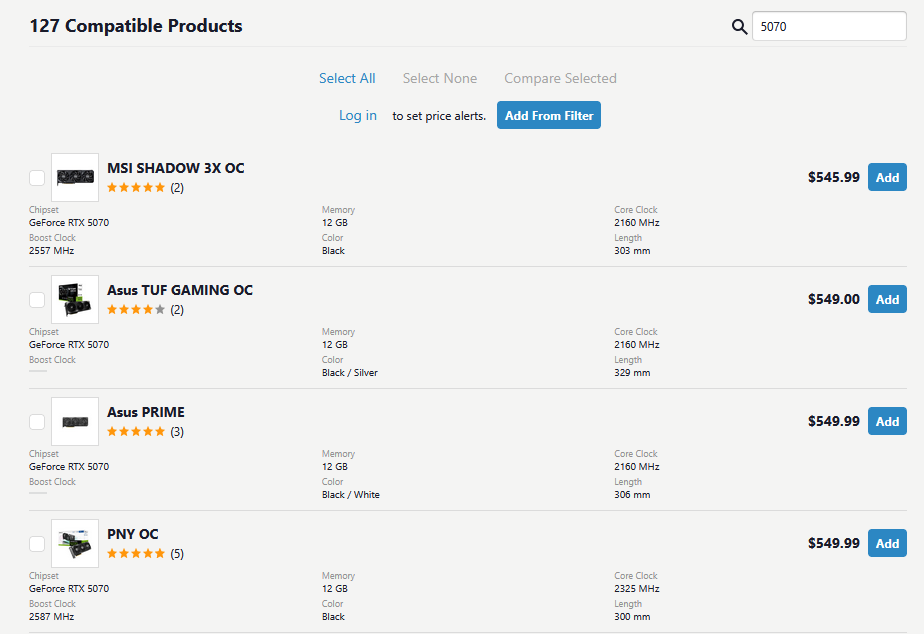The height and width of the screenshot is (634, 924).
Task: Open MSI SHADOW 3X OC product thumbnail
Action: click(75, 177)
